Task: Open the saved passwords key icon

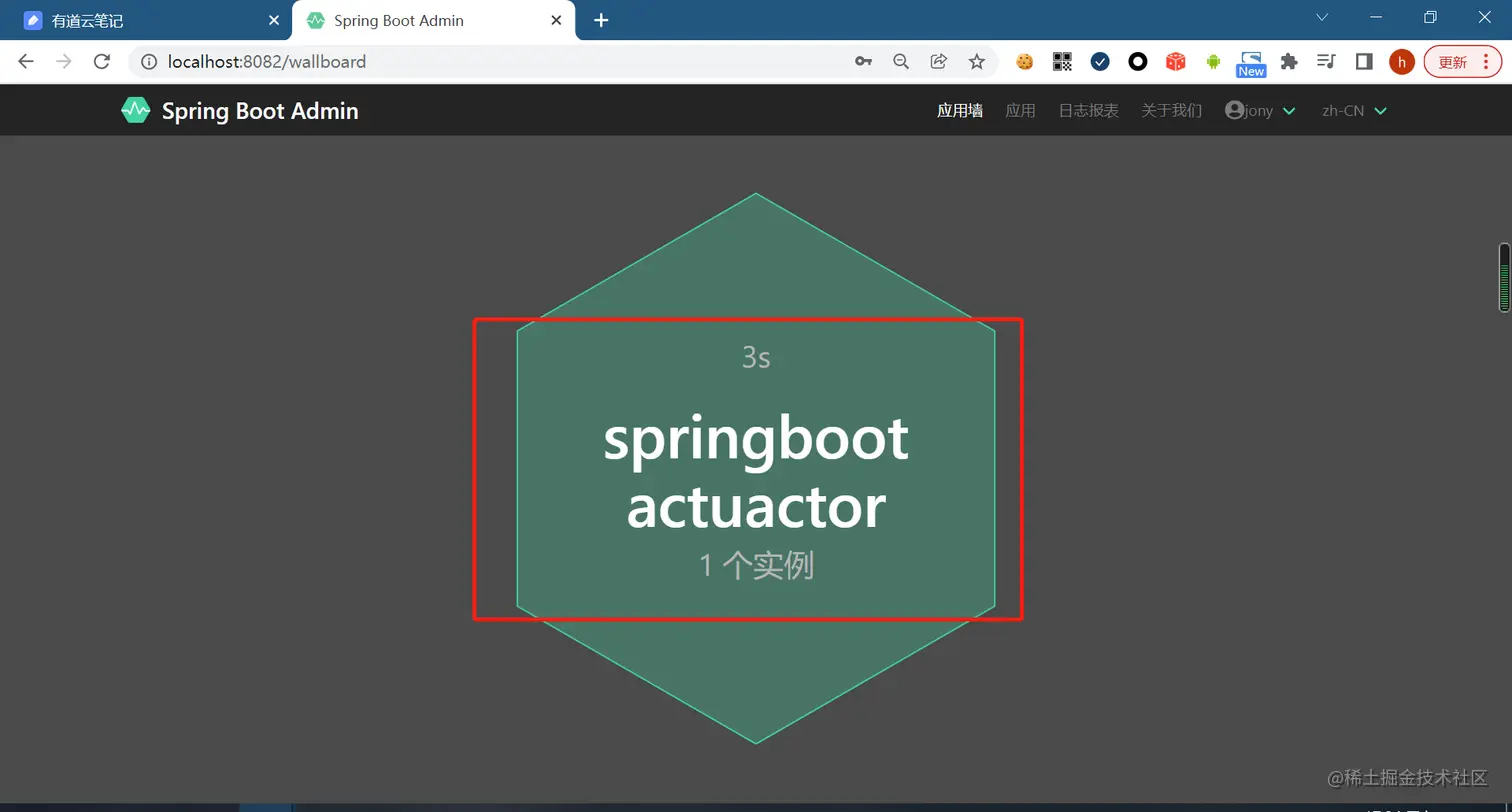Action: [863, 62]
